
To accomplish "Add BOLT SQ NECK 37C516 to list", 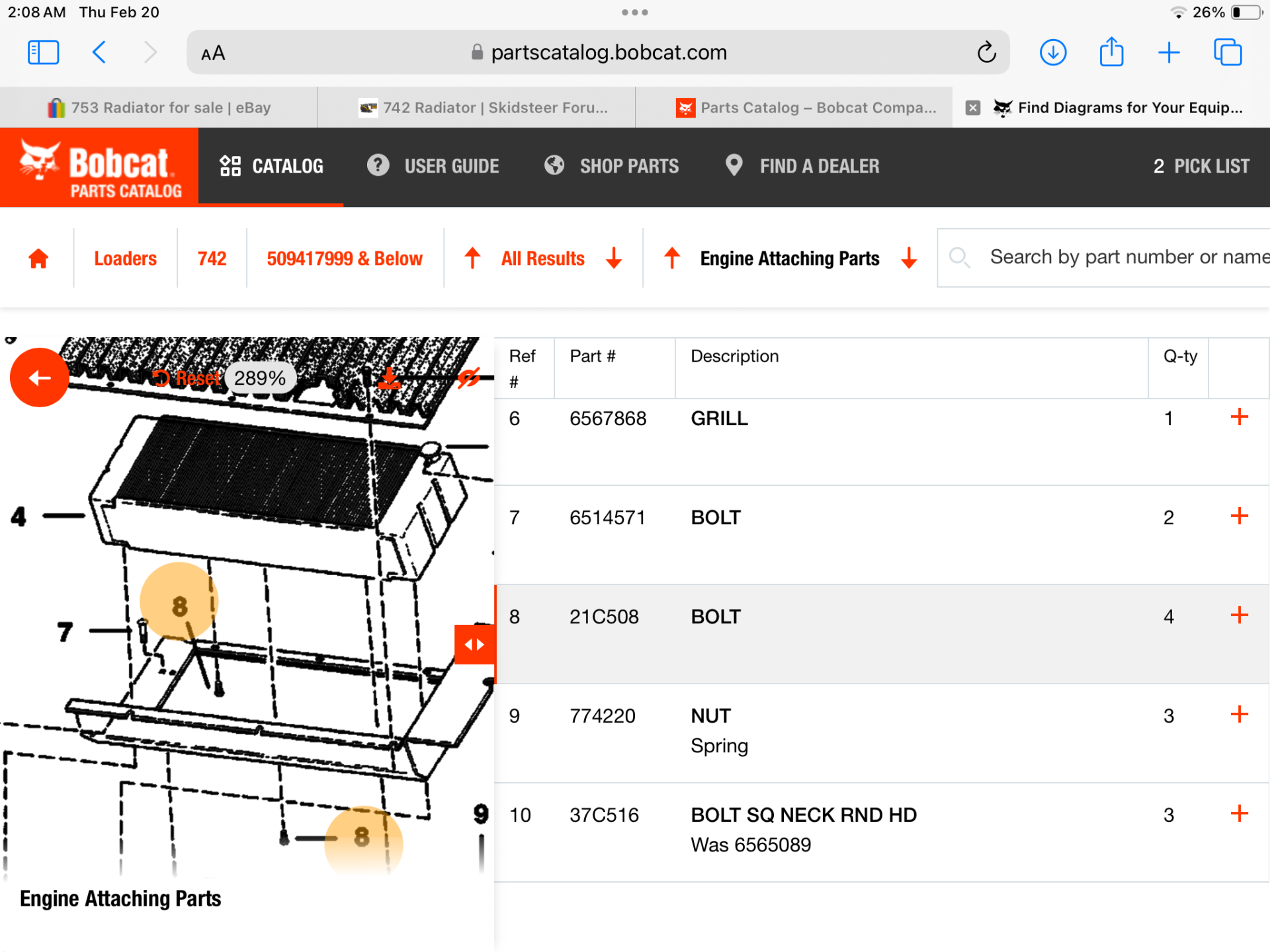I will tap(1239, 814).
